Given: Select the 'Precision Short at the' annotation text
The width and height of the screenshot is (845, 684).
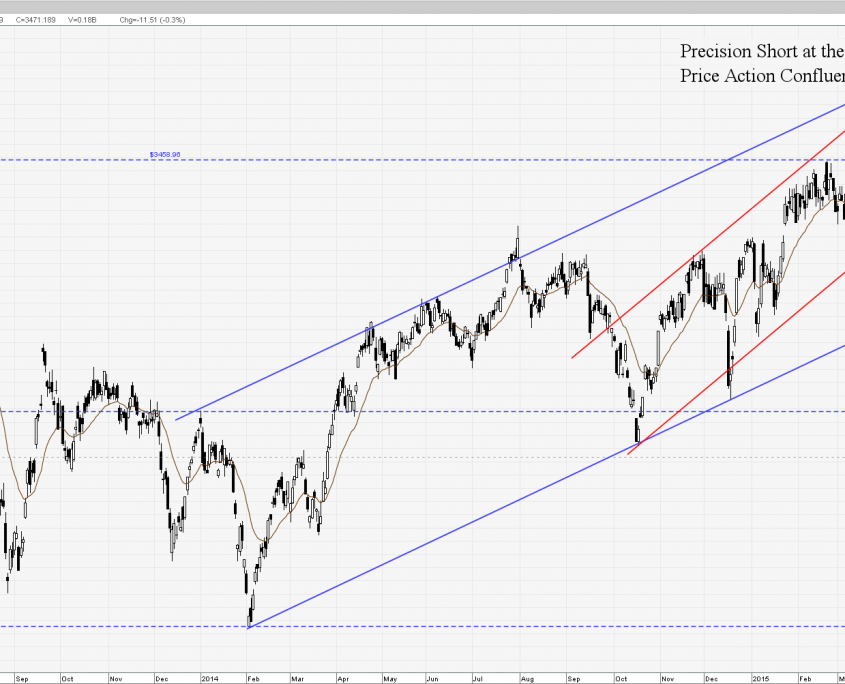Looking at the screenshot, I should (760, 51).
